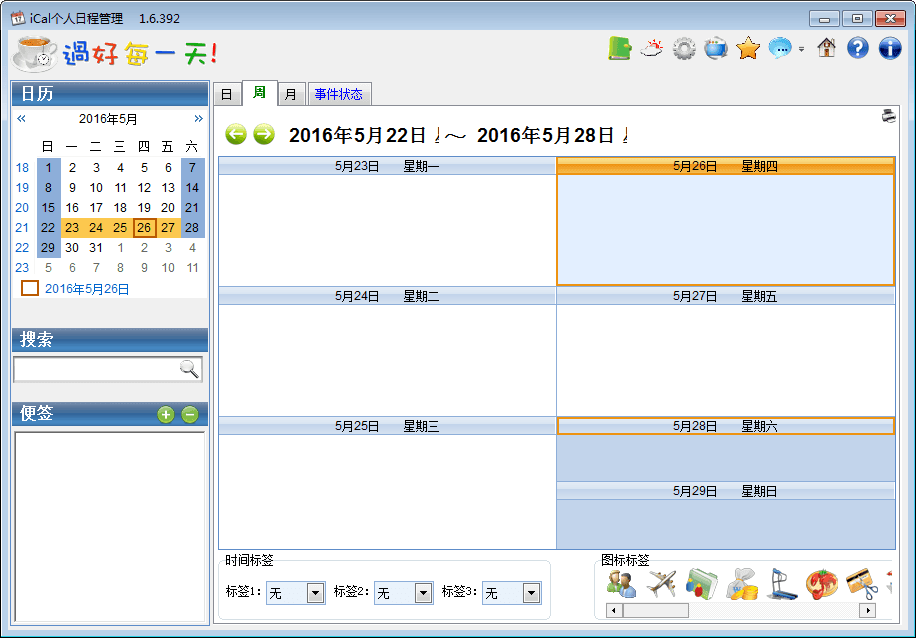Select May 15 in the mini calendar

[48, 207]
